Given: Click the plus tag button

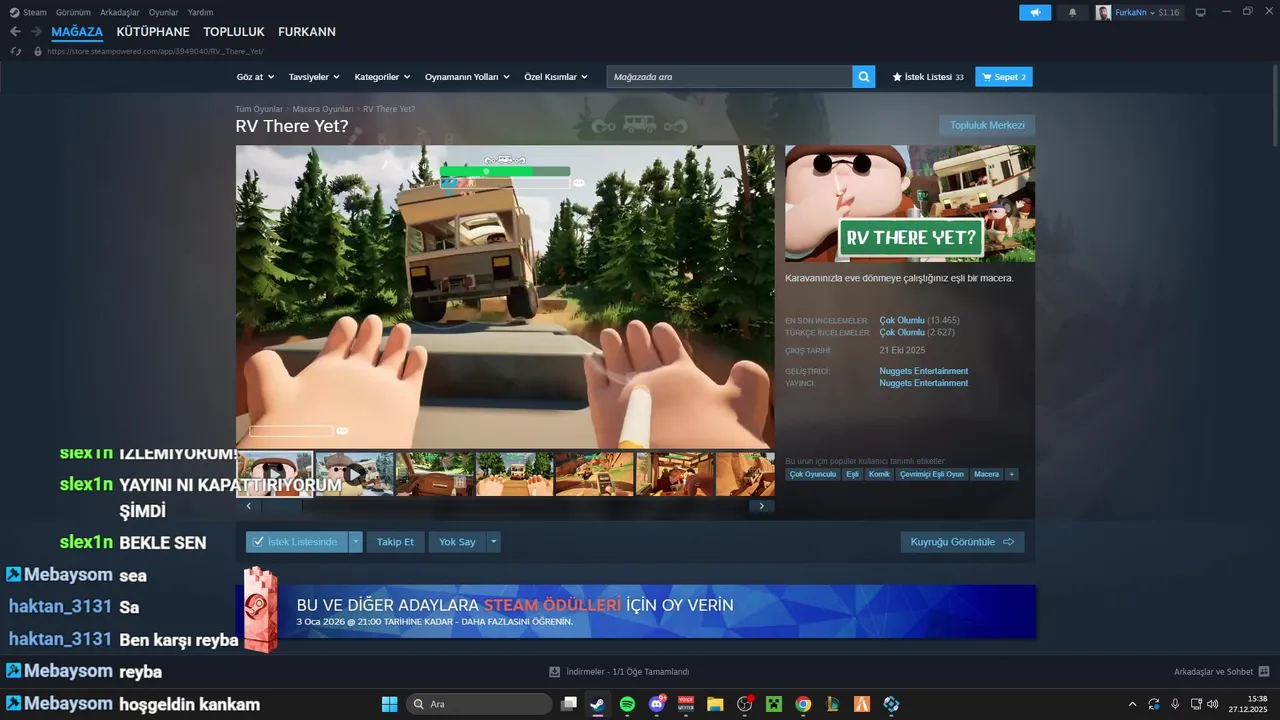Looking at the screenshot, I should tap(1011, 474).
